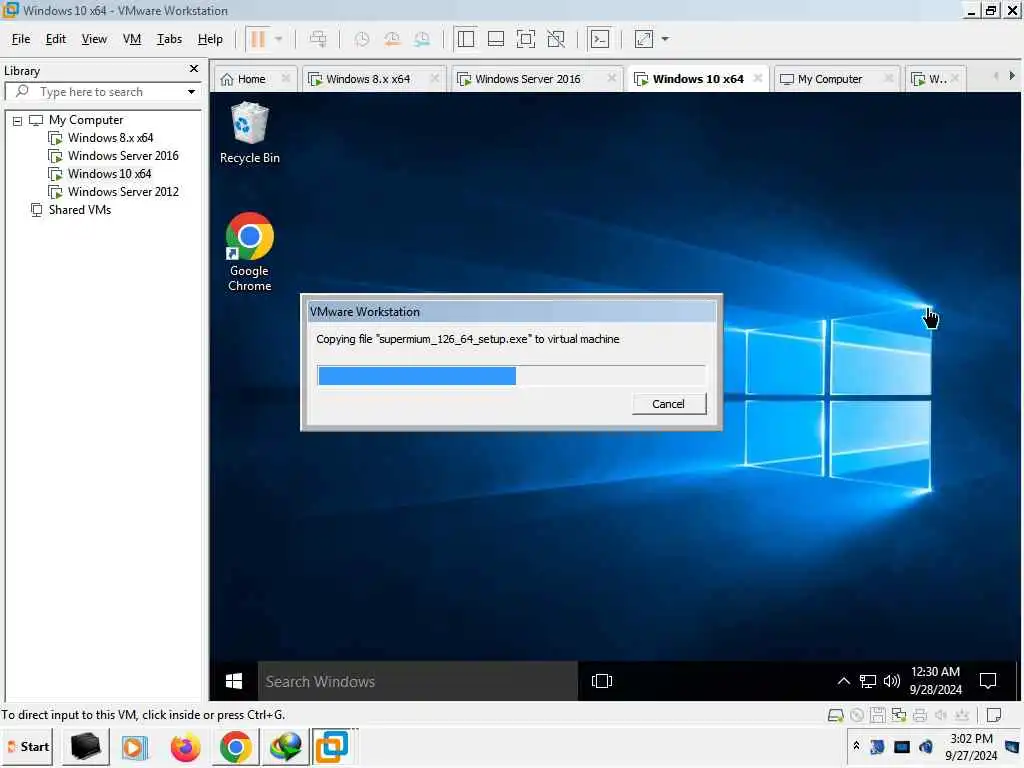The image size is (1024, 768).
Task: Select Windows Server 2016 in Library tree
Action: click(123, 156)
